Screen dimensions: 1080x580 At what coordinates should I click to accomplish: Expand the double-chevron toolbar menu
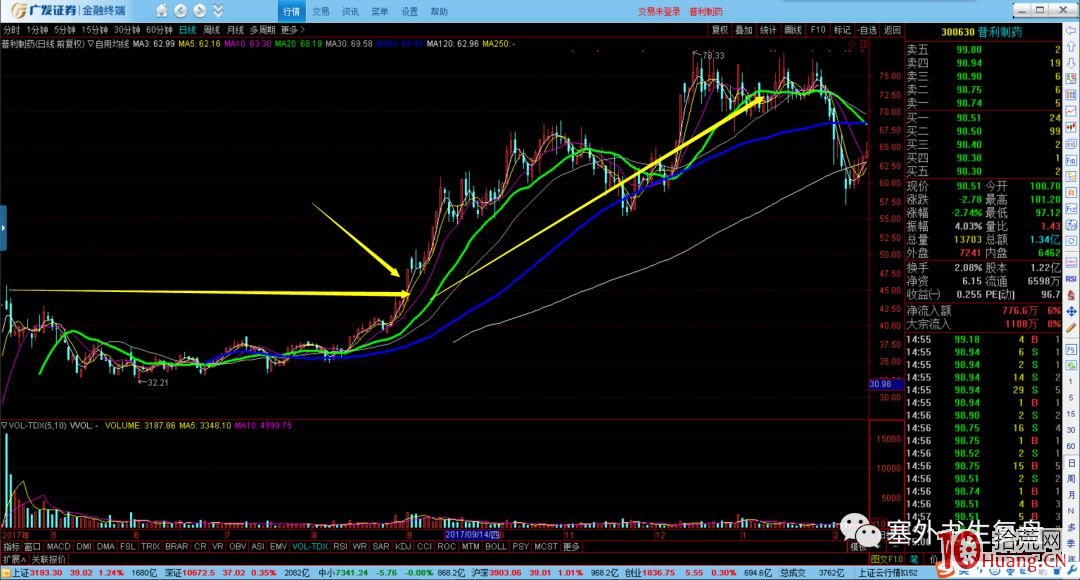[x=218, y=10]
